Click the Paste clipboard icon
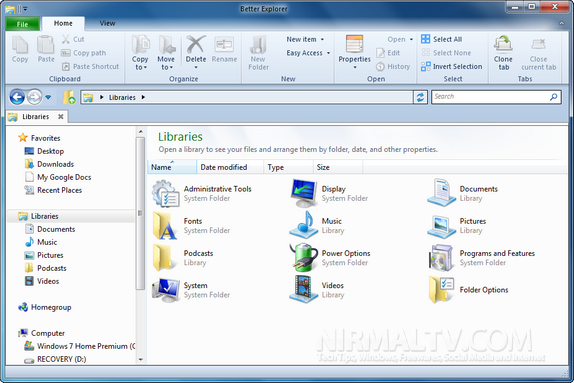The image size is (574, 383). (x=46, y=45)
